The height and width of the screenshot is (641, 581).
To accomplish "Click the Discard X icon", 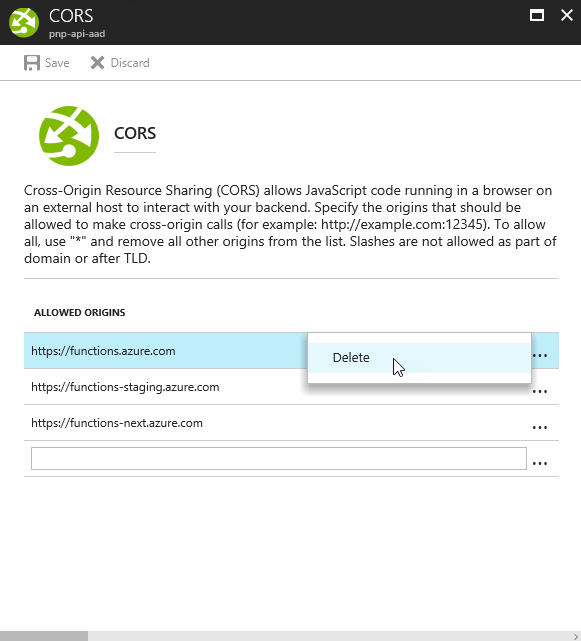I will (97, 63).
